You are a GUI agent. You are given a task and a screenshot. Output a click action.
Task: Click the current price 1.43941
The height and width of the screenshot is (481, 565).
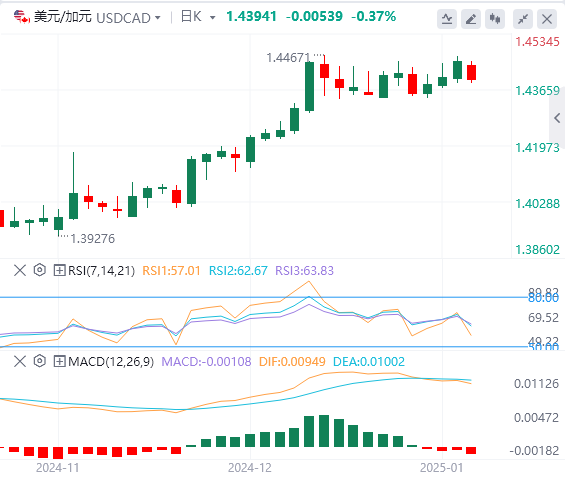(251, 17)
